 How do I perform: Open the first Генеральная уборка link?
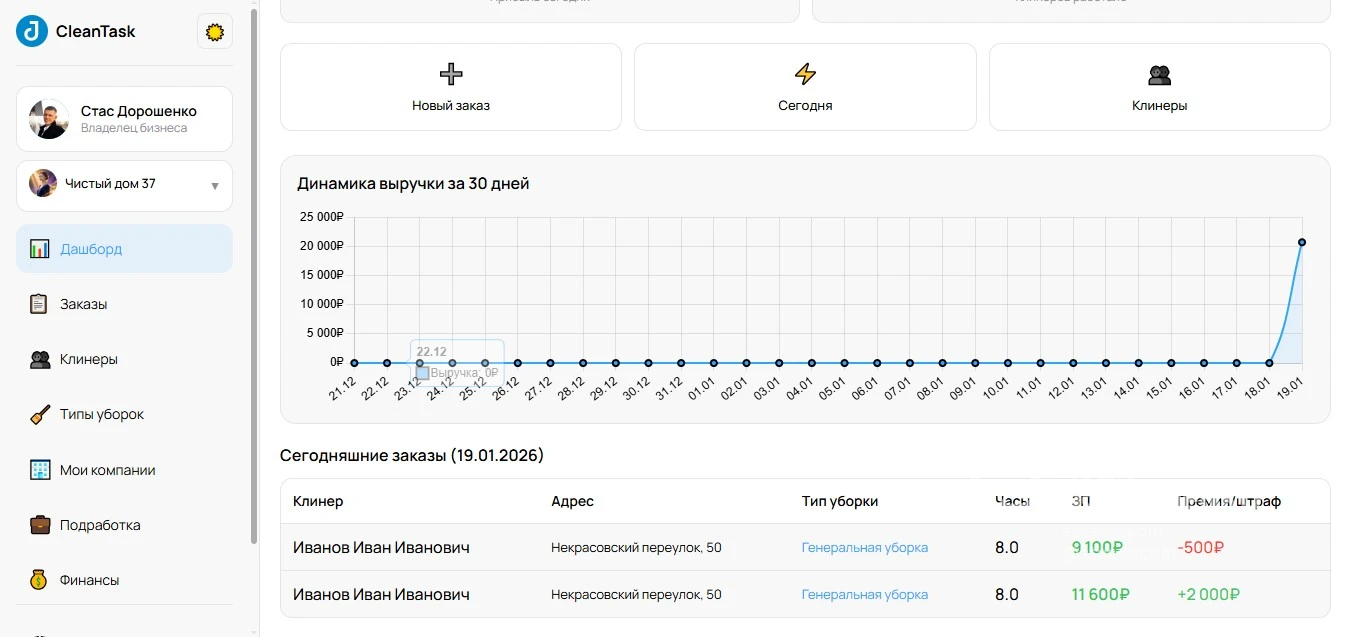[x=864, y=547]
